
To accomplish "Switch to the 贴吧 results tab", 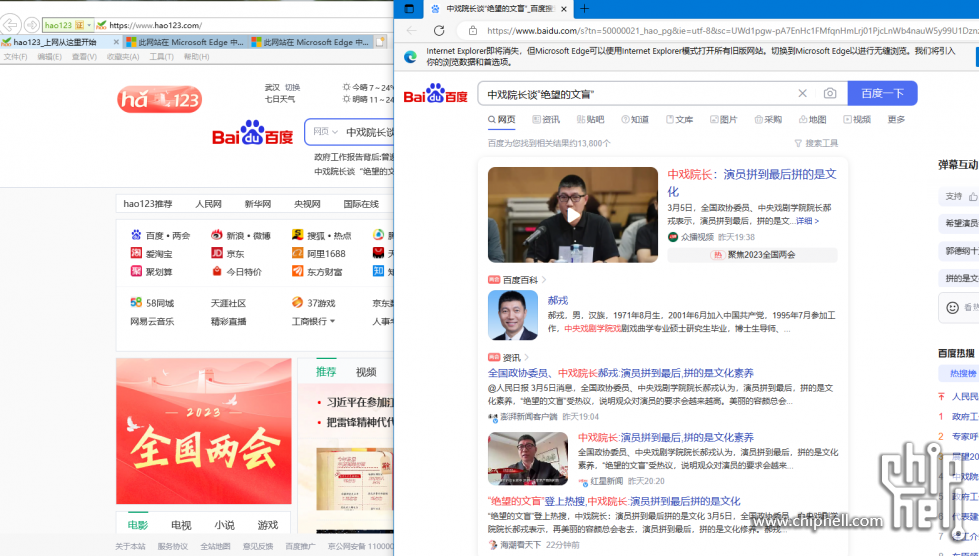I will (x=591, y=119).
